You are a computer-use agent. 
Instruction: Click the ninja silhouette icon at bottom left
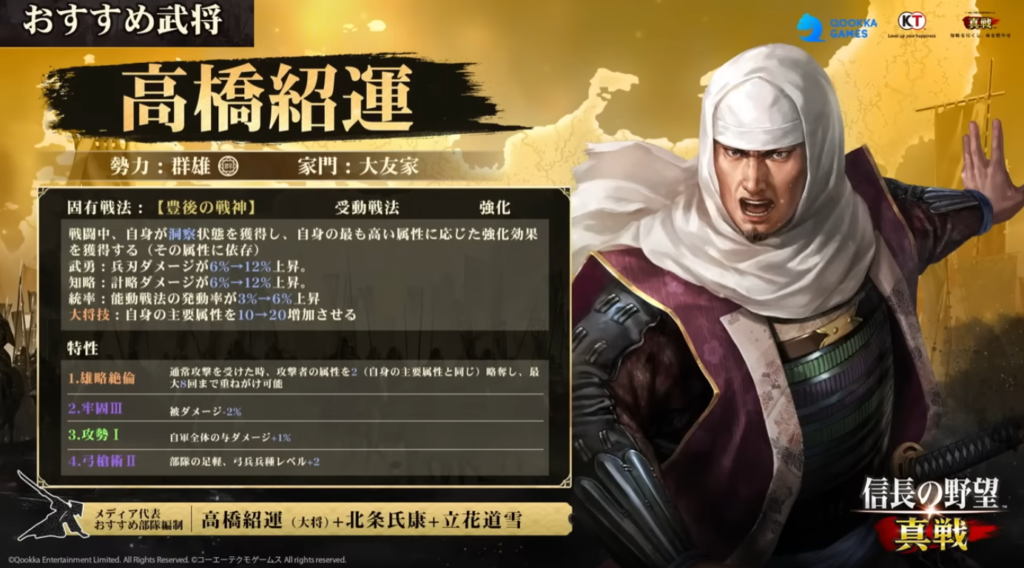pos(53,508)
